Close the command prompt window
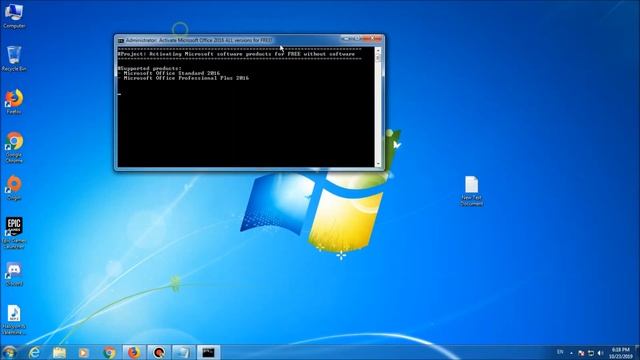The width and height of the screenshot is (640, 360). (x=372, y=39)
